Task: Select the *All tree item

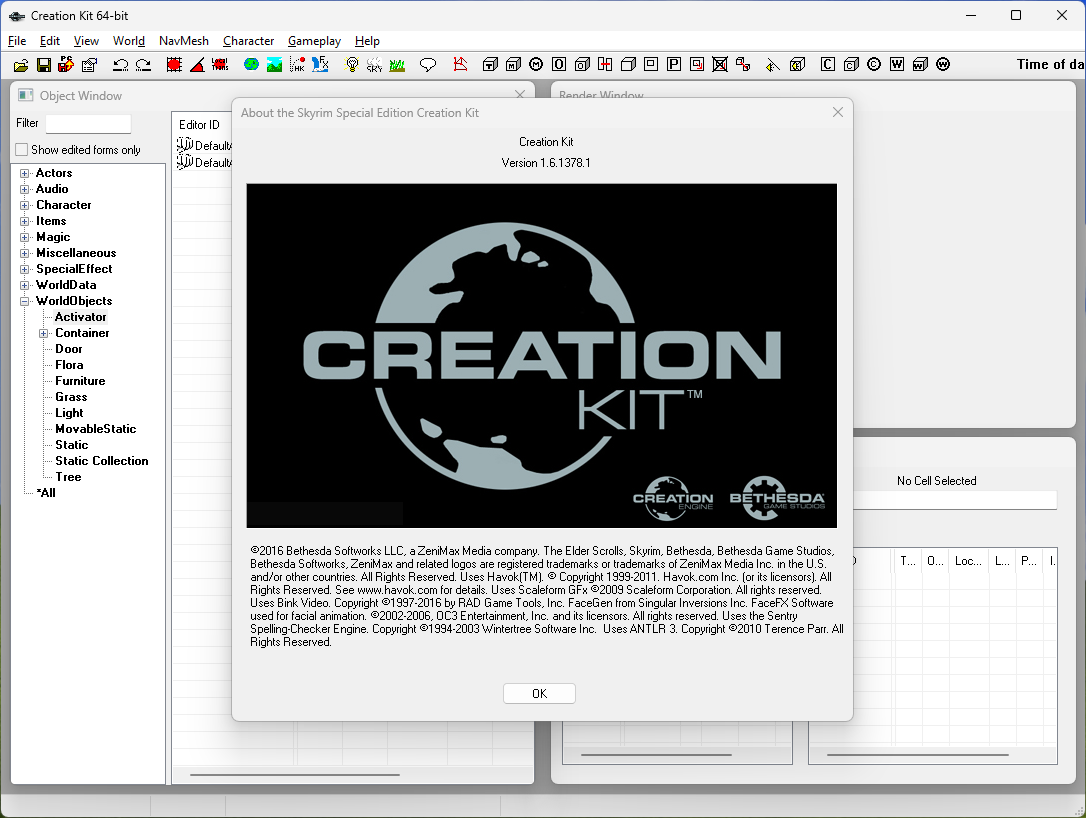Action: (x=46, y=493)
